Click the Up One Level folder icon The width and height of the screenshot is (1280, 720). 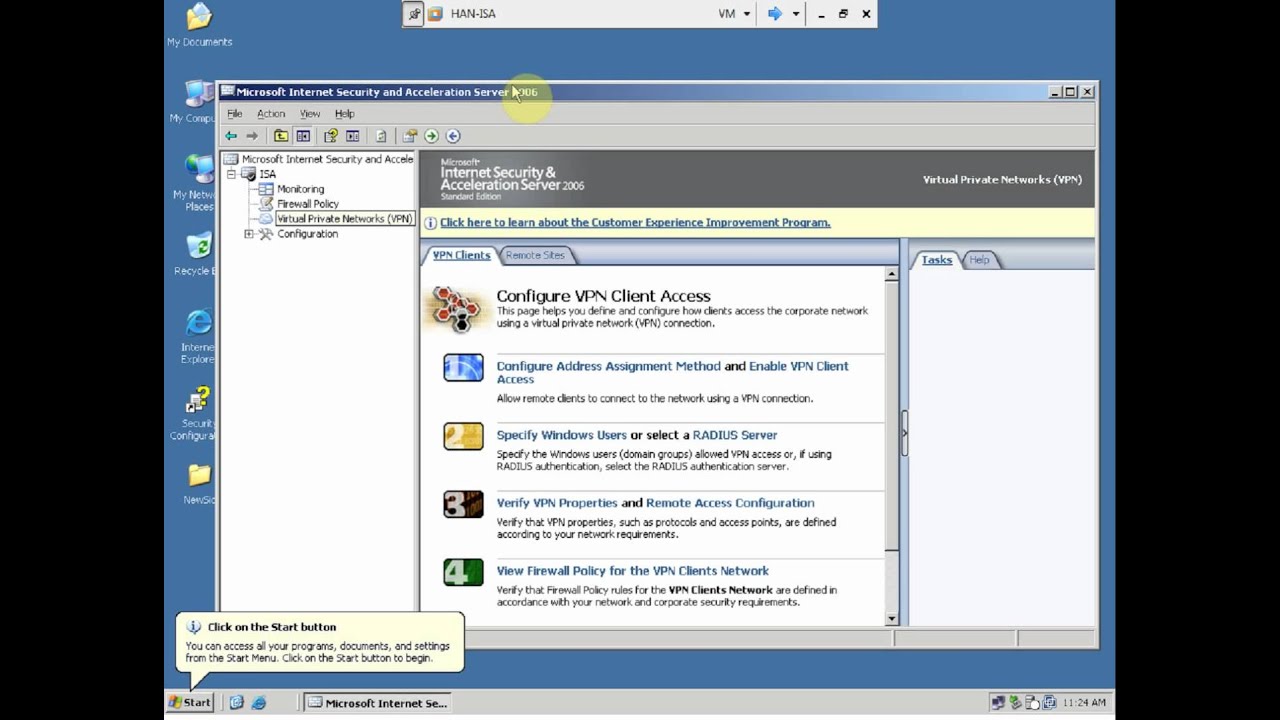(x=281, y=136)
